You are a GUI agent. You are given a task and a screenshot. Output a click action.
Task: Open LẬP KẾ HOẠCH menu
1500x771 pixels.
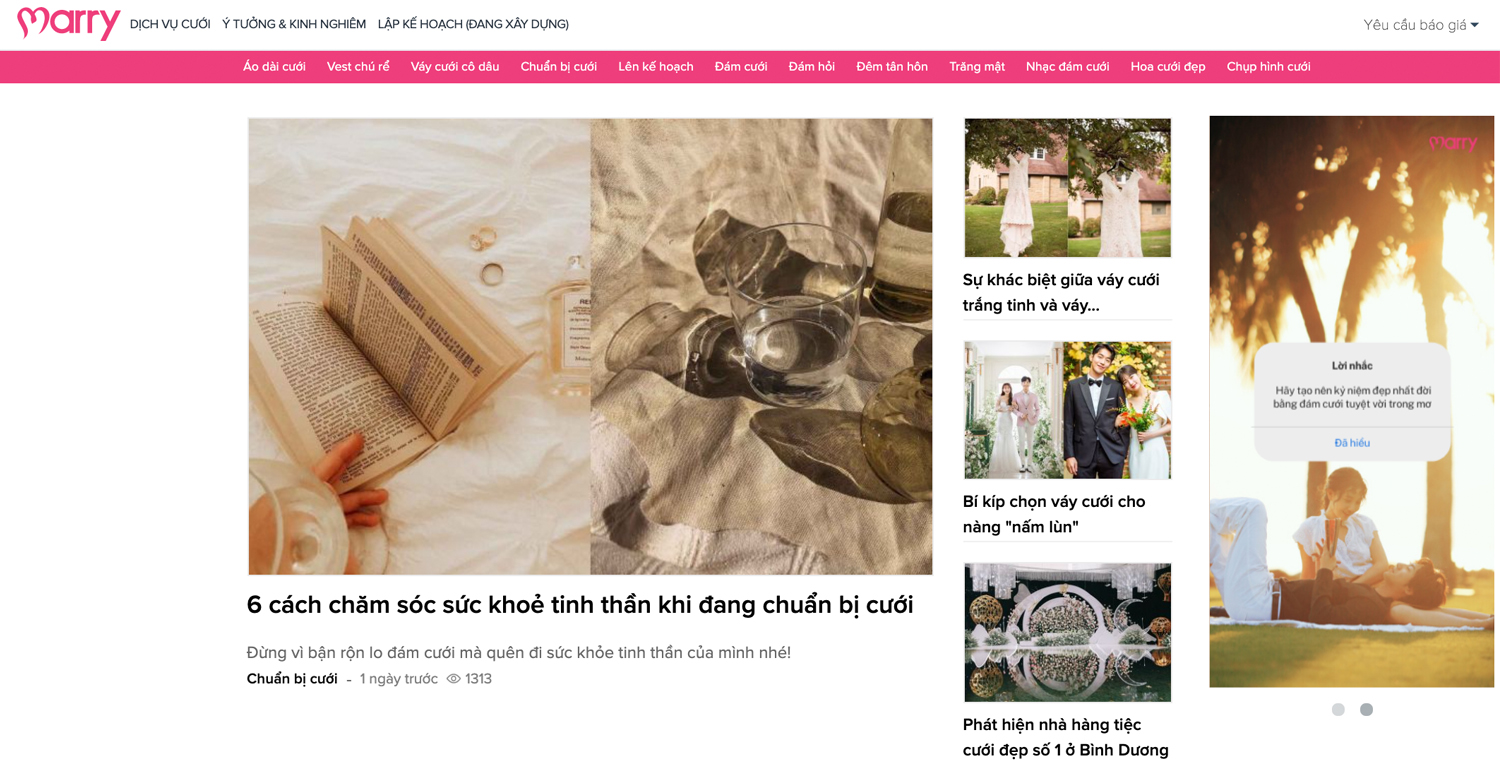pos(473,24)
